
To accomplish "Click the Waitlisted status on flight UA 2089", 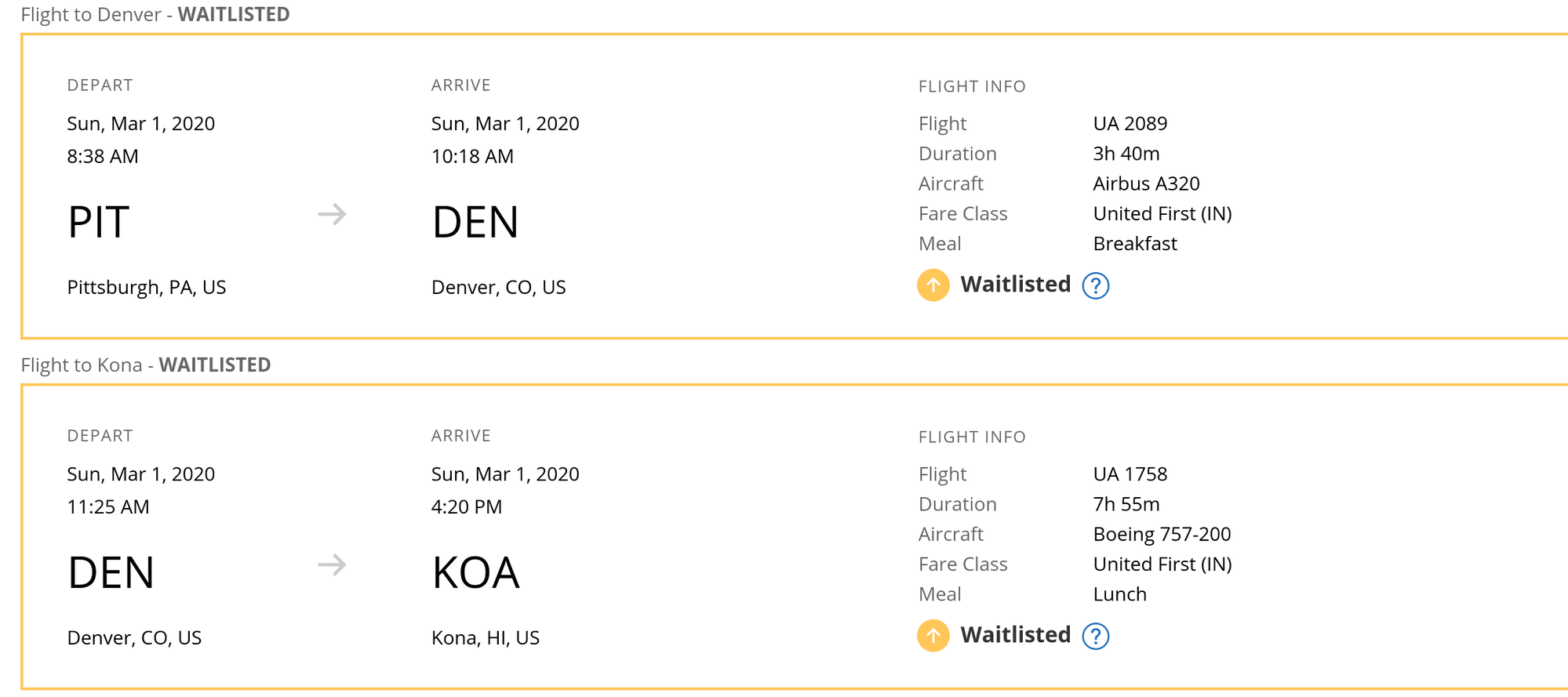I will pyautogui.click(x=1015, y=285).
